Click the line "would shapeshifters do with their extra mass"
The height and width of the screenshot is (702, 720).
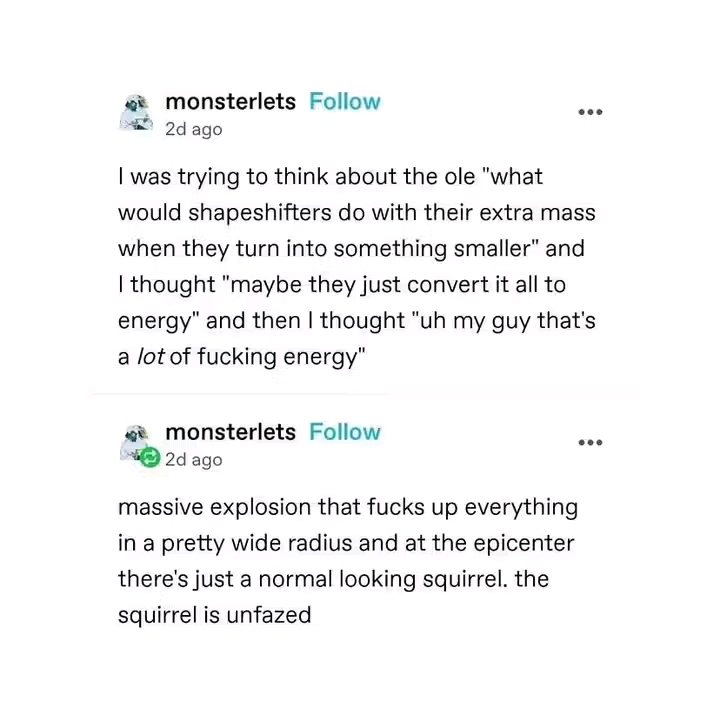click(357, 213)
